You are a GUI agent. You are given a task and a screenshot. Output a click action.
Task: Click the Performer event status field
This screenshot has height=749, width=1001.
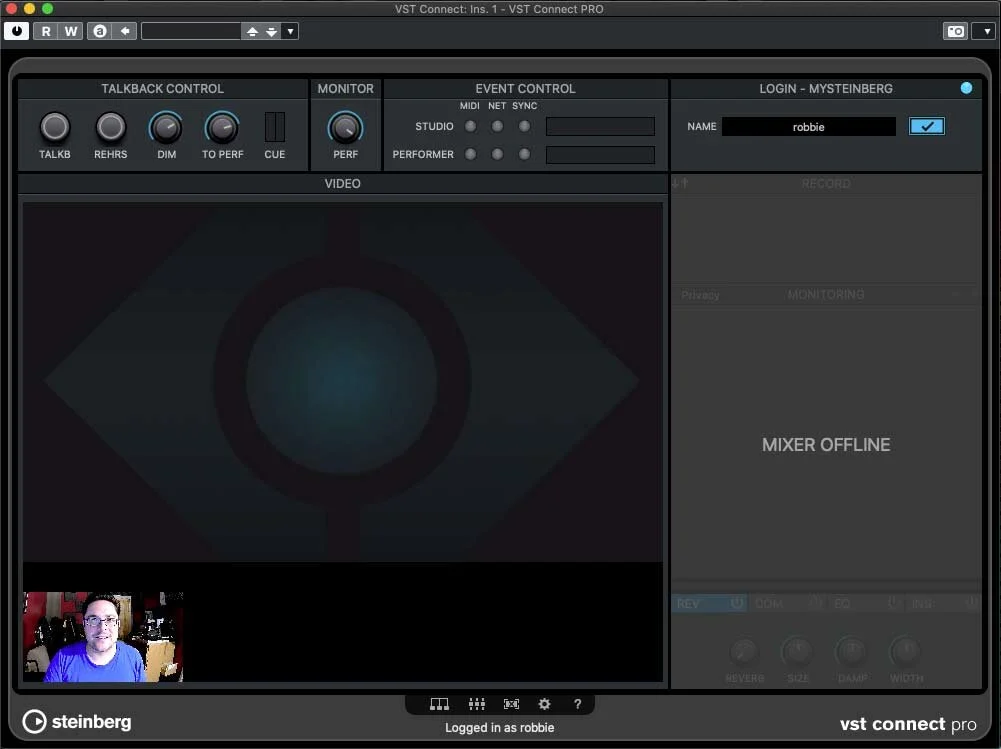pyautogui.click(x=600, y=155)
